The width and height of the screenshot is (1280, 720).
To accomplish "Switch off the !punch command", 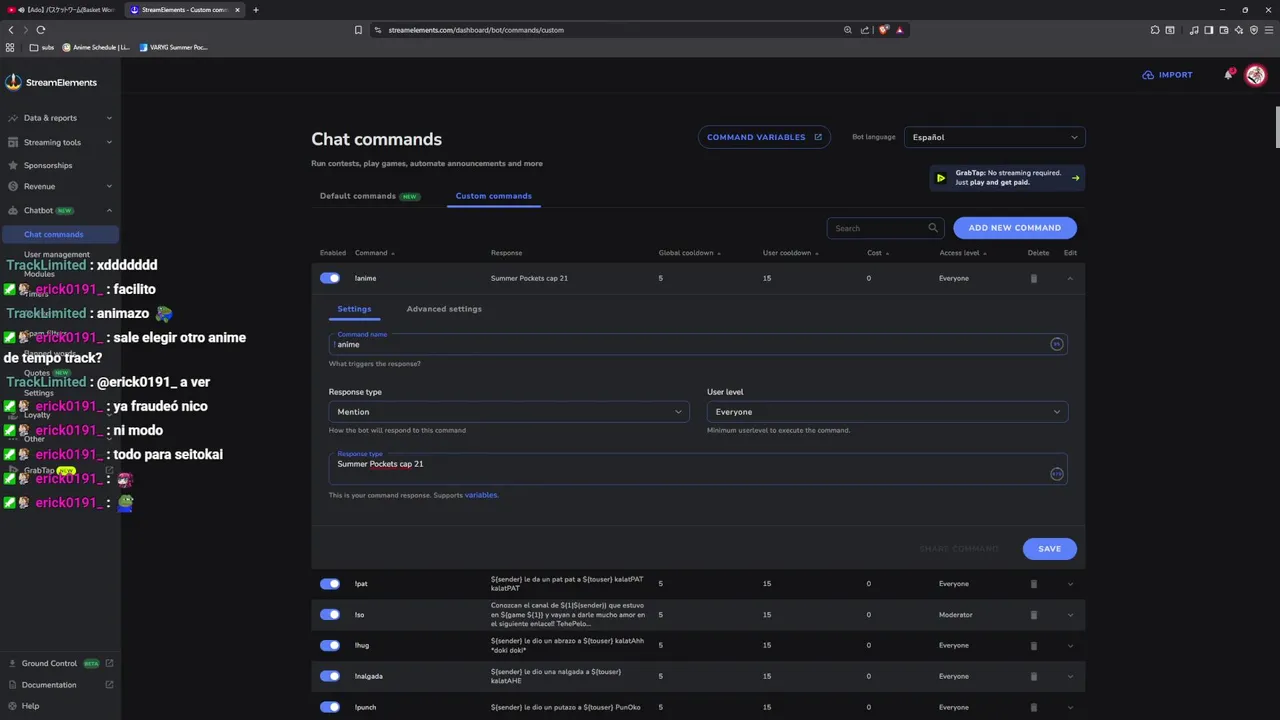I will 330,707.
